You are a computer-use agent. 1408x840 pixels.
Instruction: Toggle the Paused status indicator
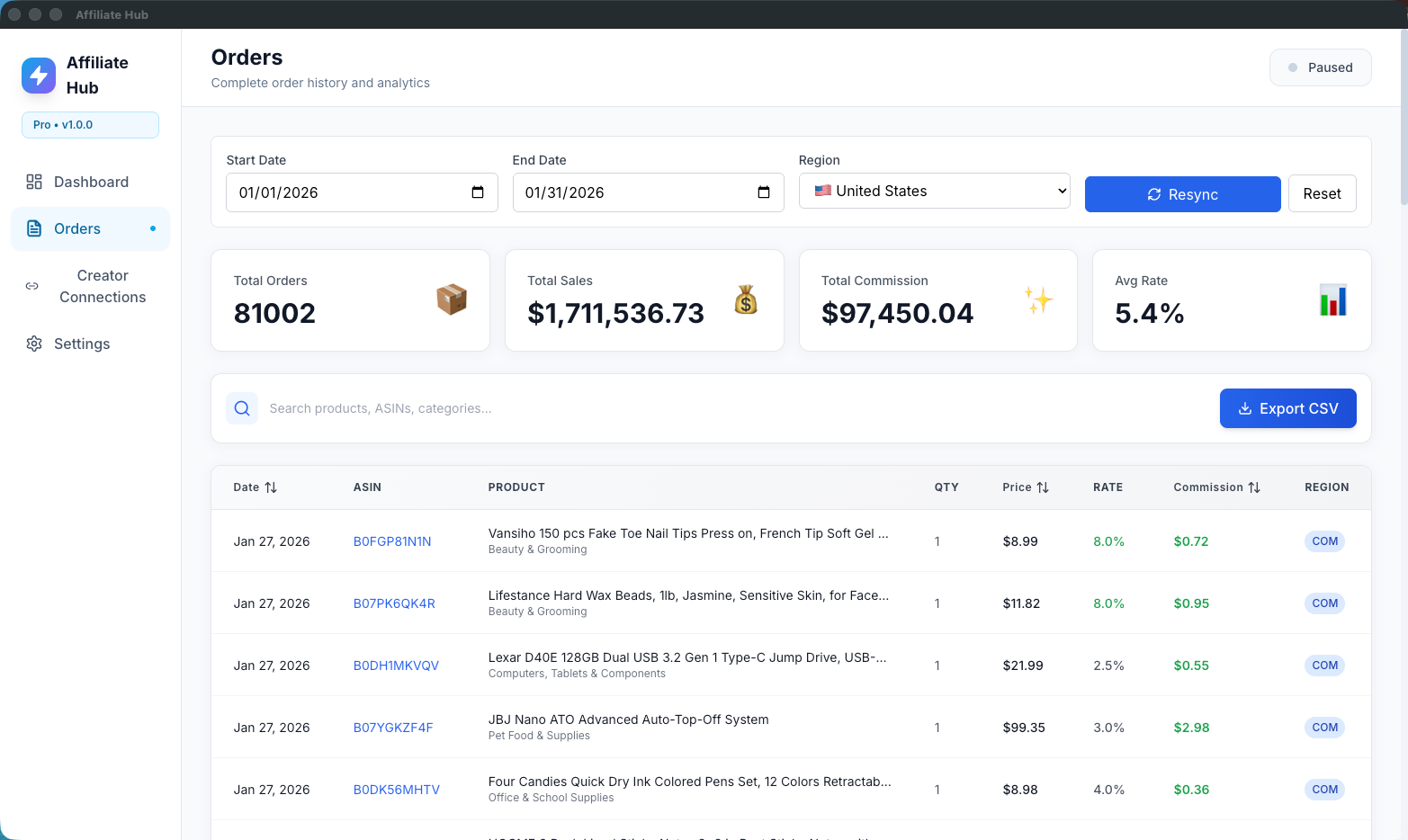[1320, 67]
